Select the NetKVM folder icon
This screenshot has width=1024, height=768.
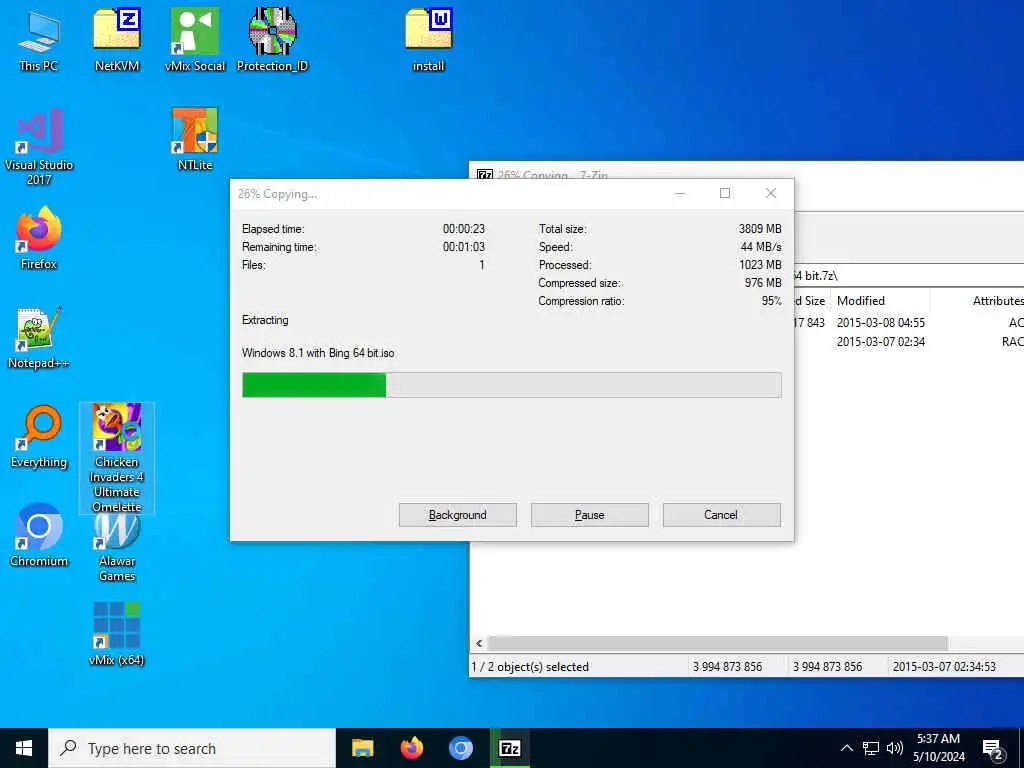pyautogui.click(x=117, y=41)
